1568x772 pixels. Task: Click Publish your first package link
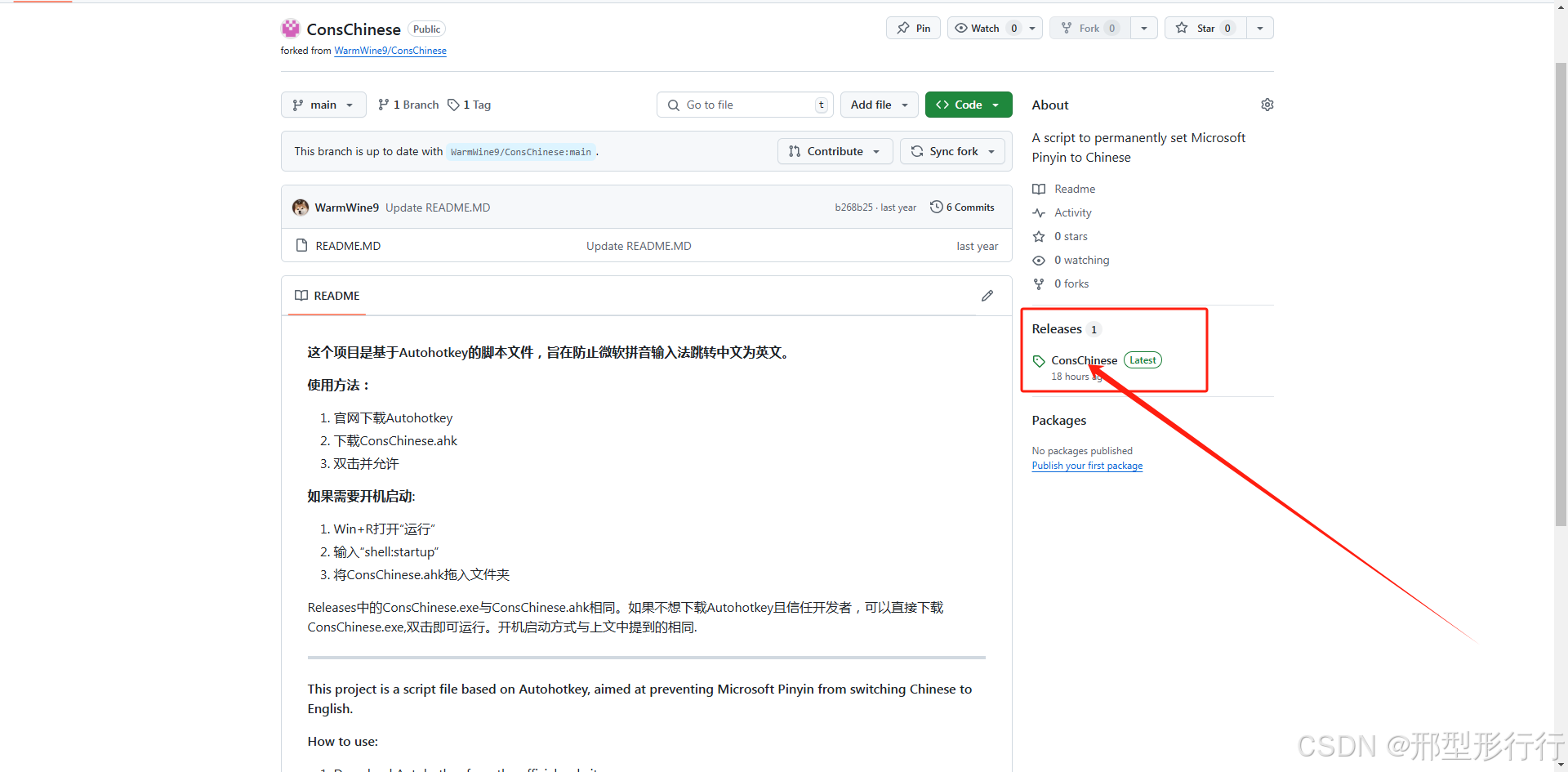[x=1087, y=466]
